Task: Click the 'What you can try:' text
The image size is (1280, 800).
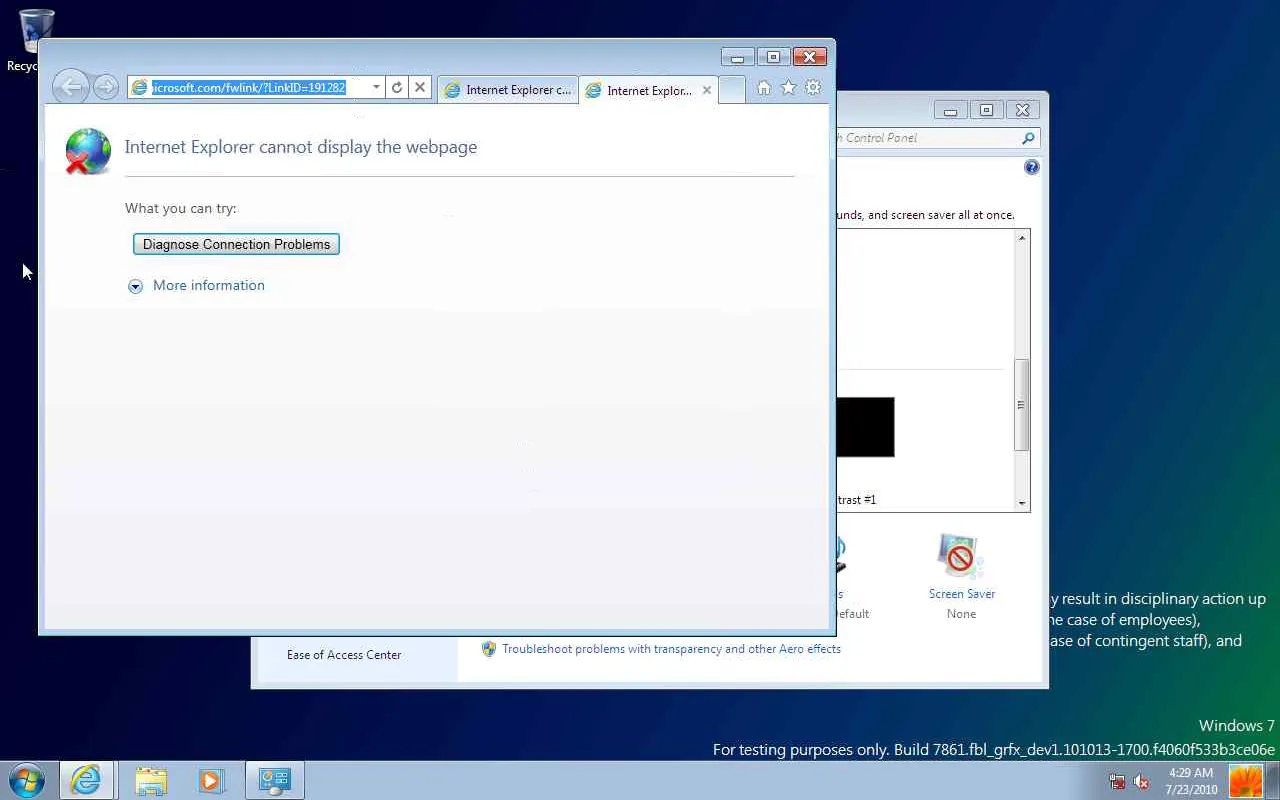Action: 181,209
